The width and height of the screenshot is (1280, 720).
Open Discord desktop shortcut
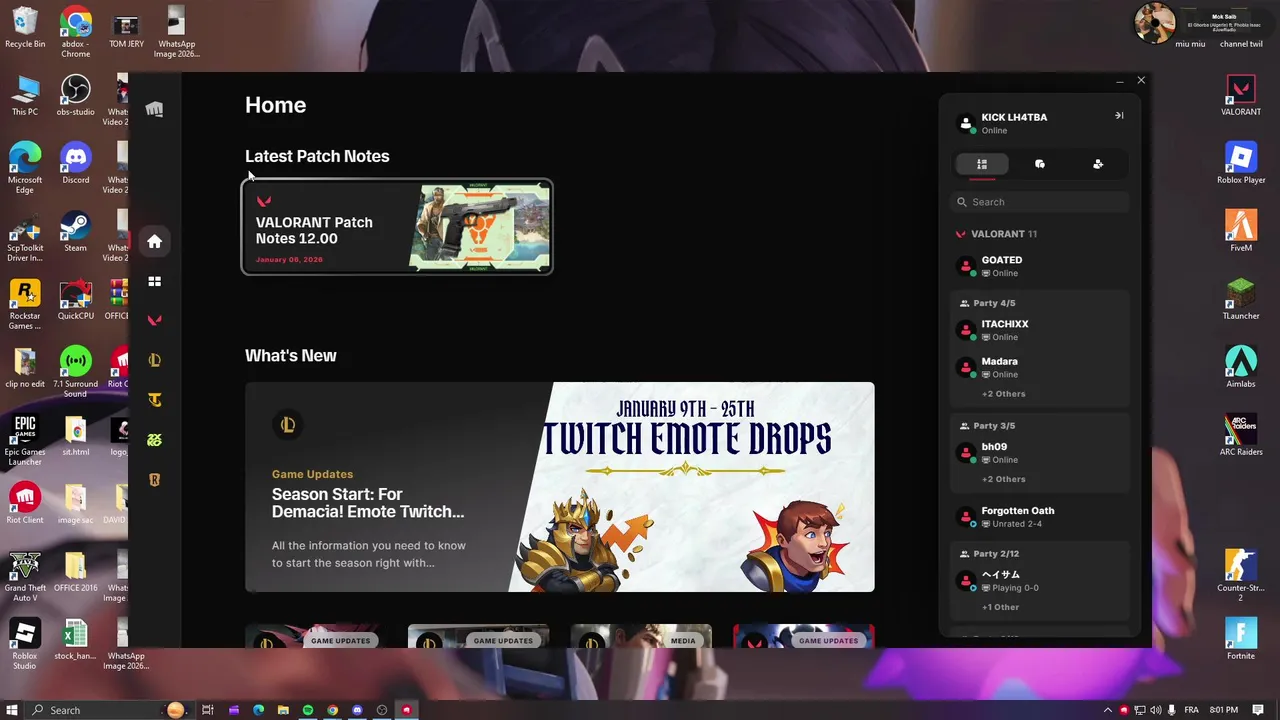pos(75,164)
